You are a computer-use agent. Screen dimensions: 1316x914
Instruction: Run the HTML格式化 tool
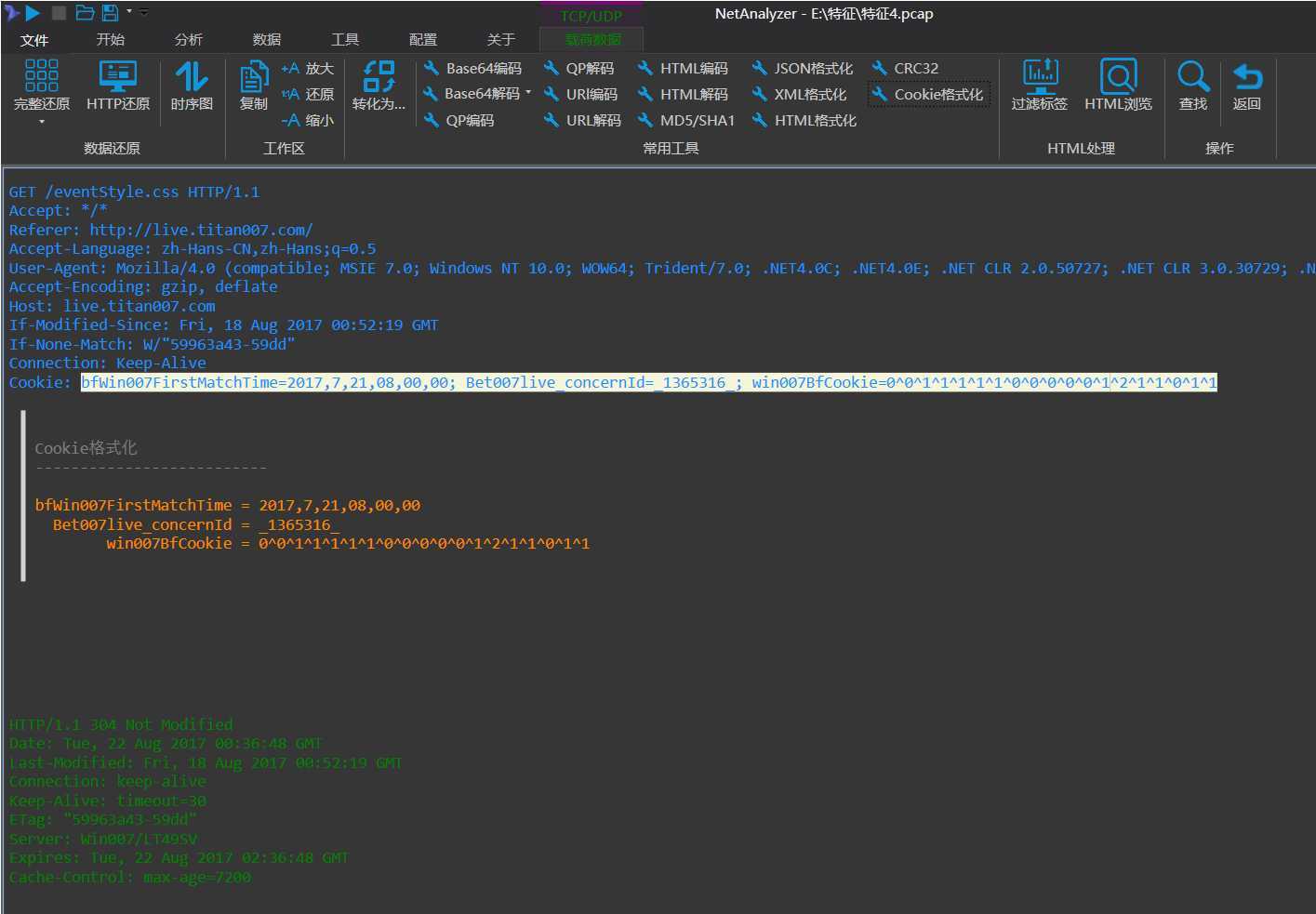point(804,120)
